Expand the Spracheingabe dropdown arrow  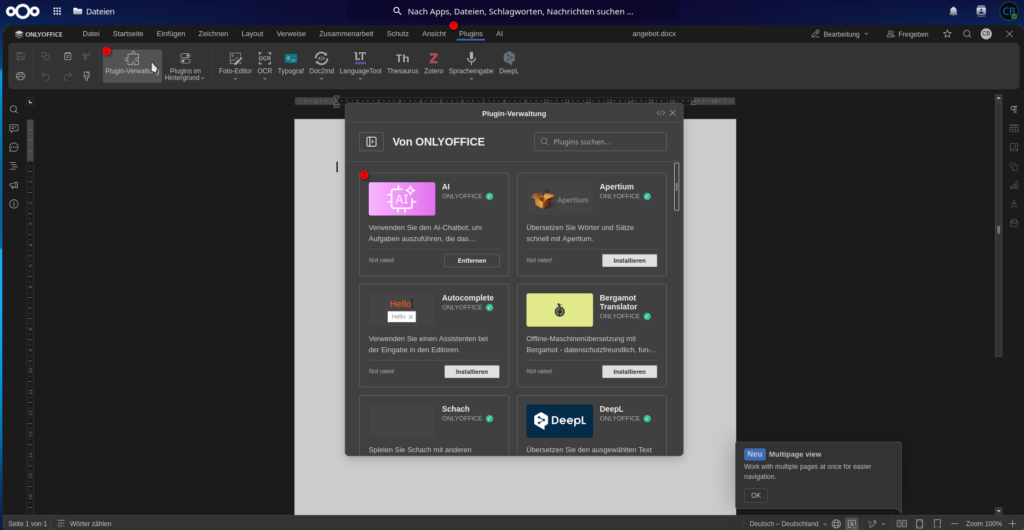[x=471, y=79]
